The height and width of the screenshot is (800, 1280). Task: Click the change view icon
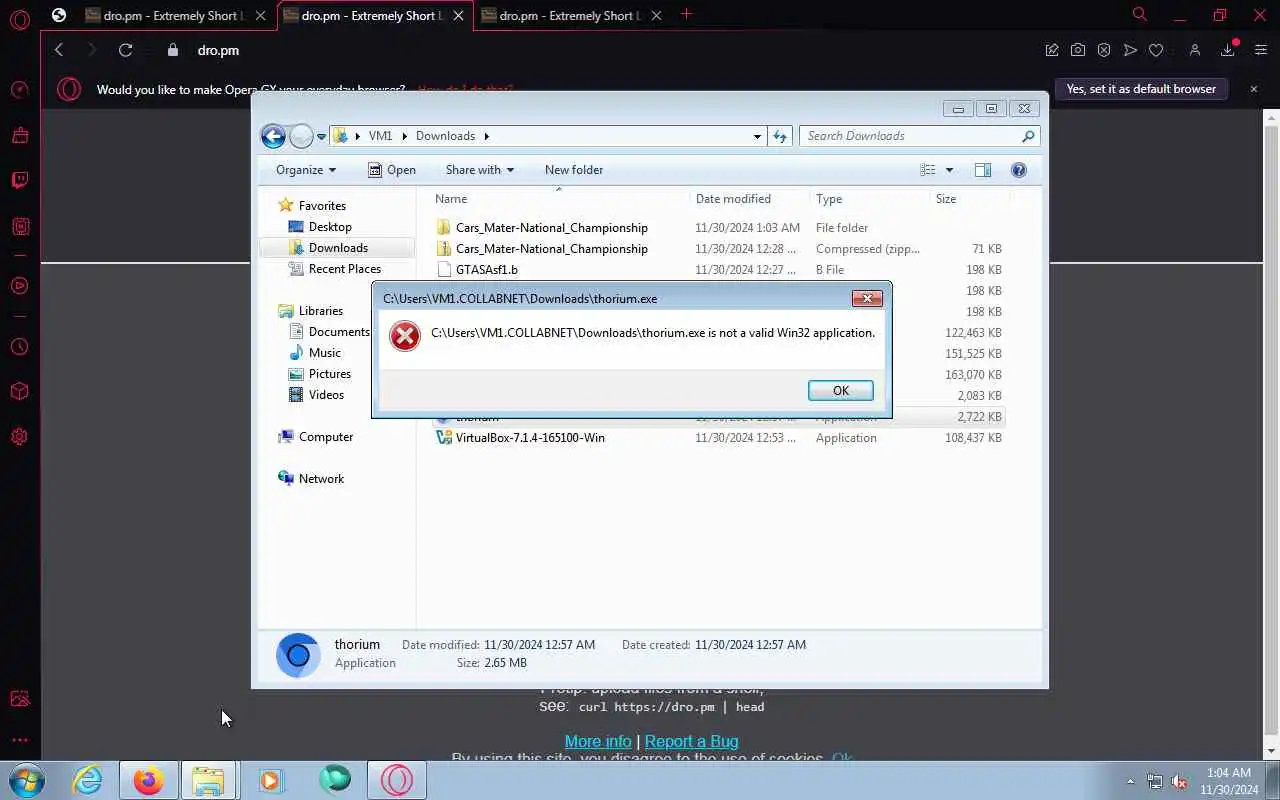[x=928, y=170]
